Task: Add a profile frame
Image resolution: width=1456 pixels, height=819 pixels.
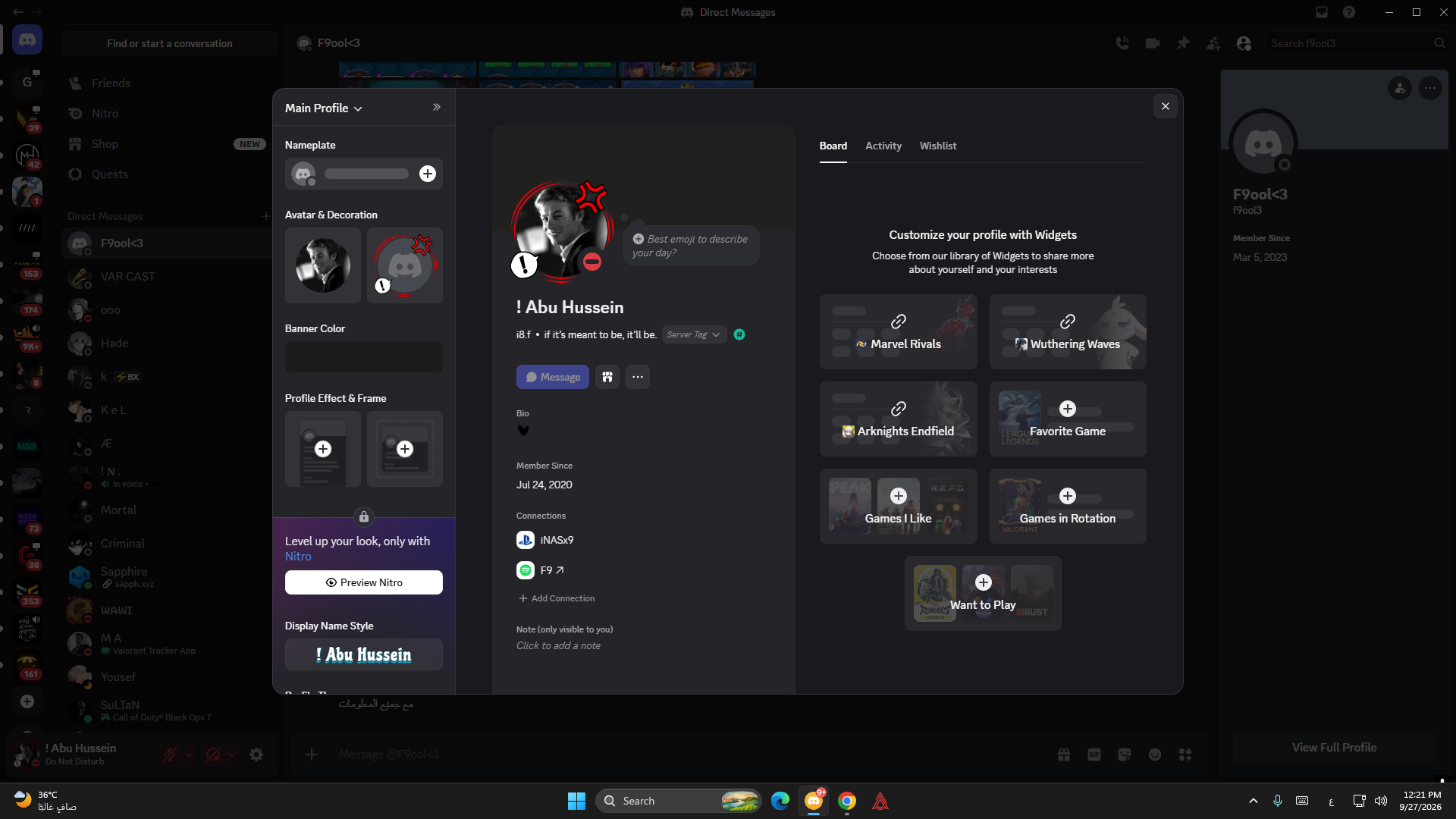Action: click(x=405, y=449)
